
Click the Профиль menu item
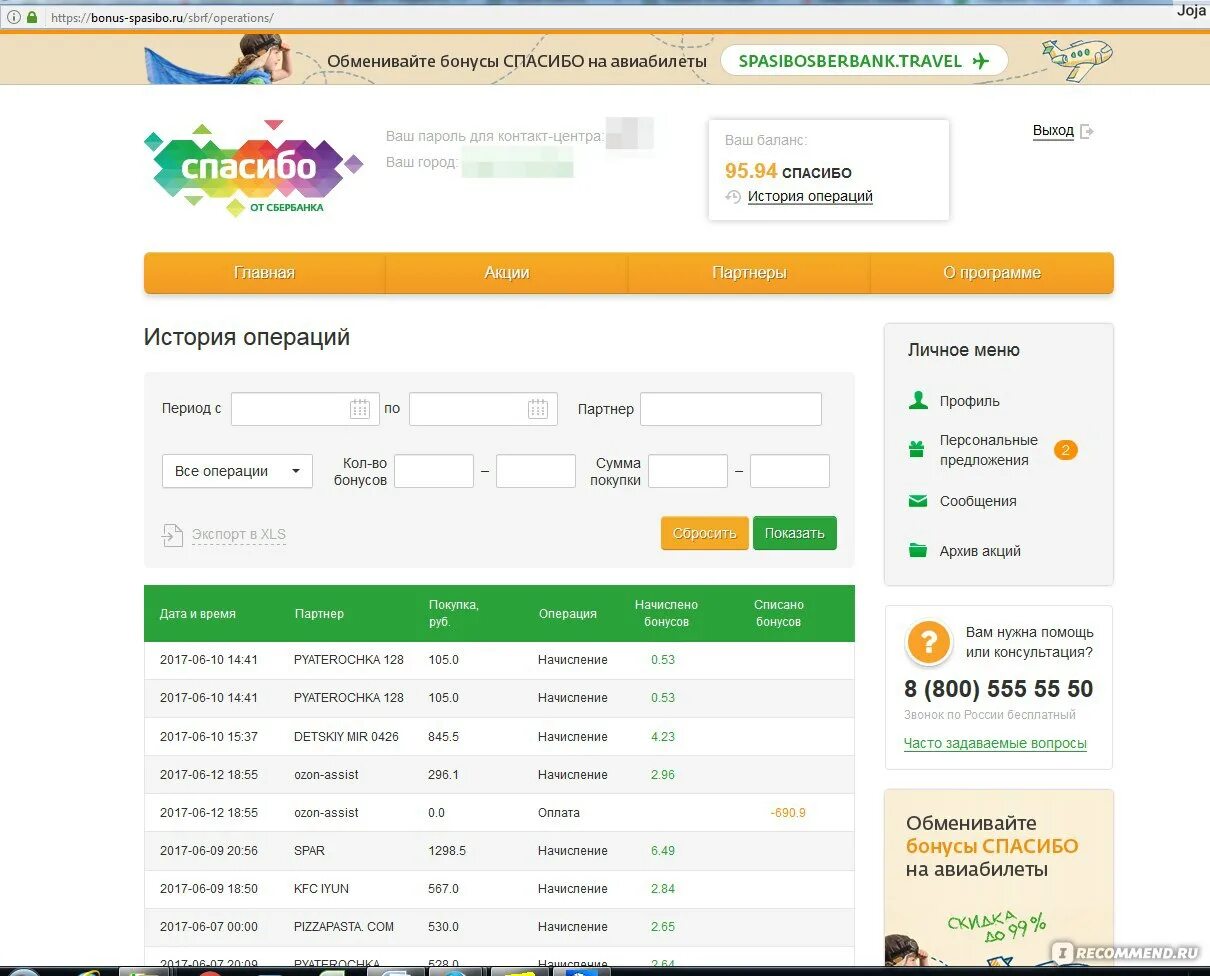click(969, 401)
